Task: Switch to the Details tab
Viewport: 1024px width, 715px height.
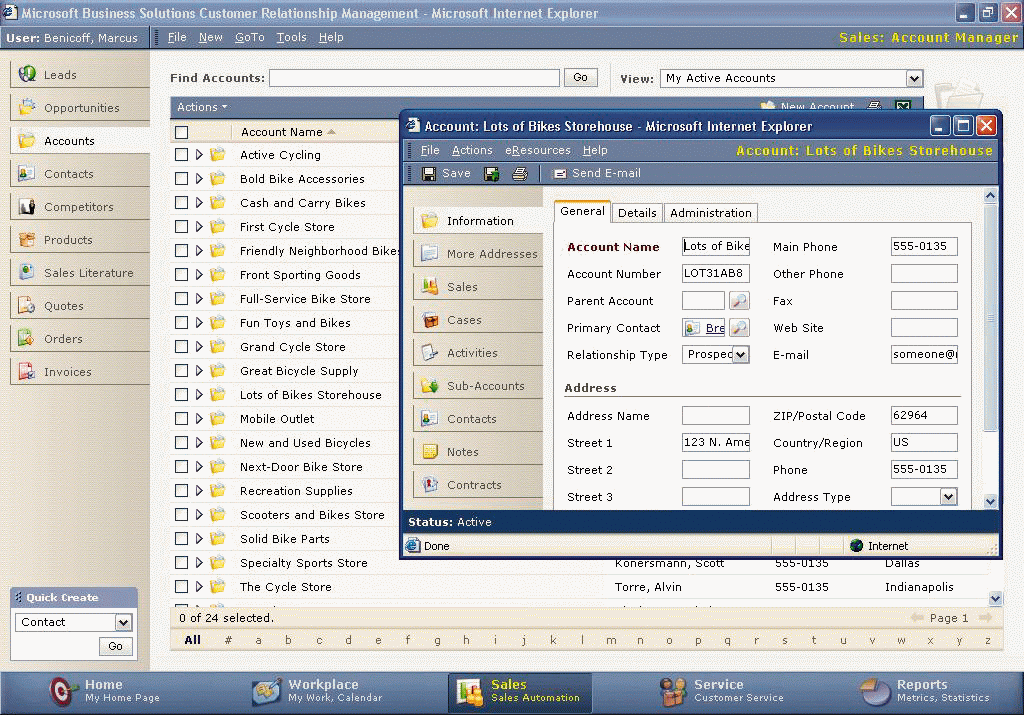Action: point(637,213)
